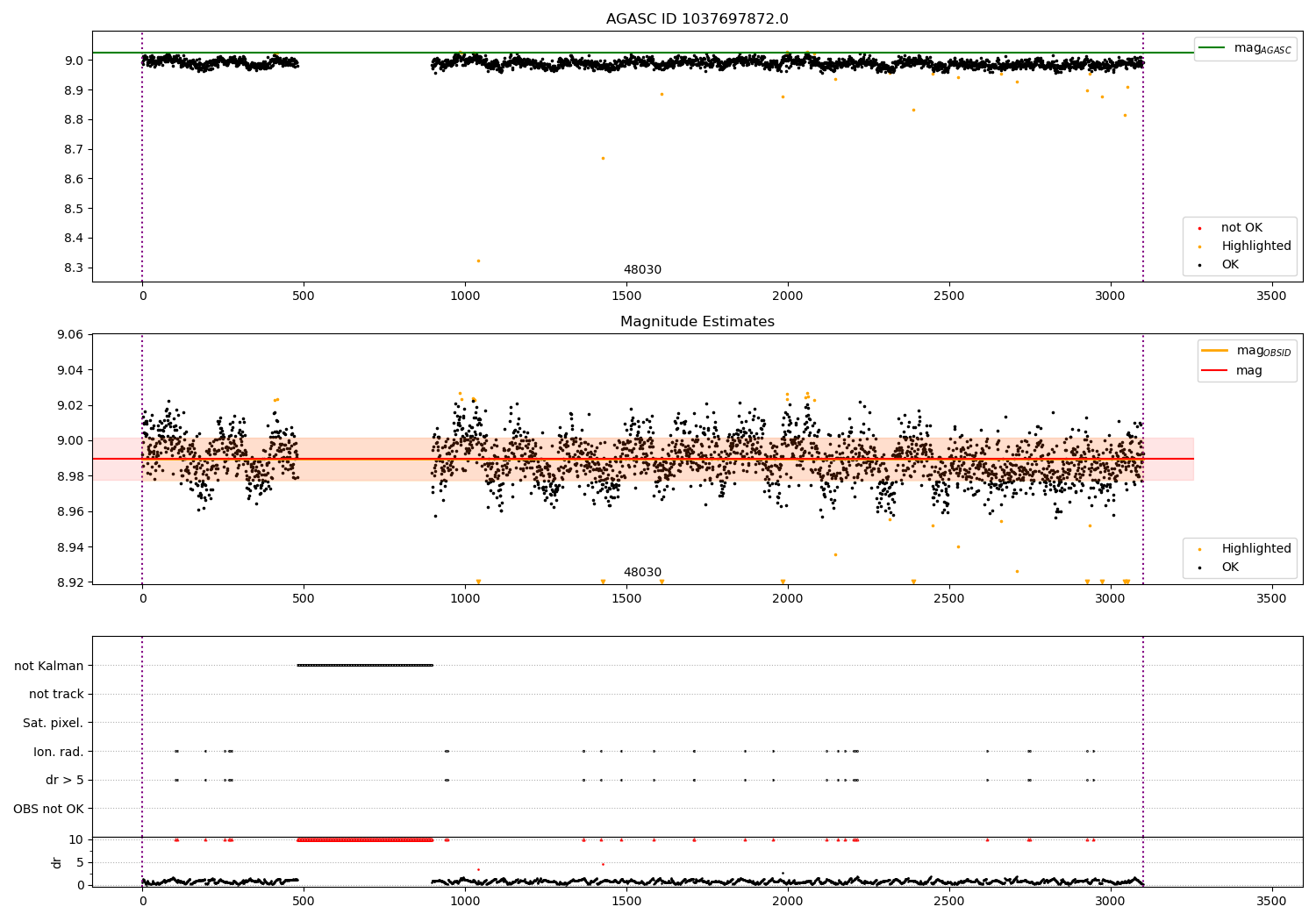
Task: Click the "48030" annotation in the AGASC ID plot
Action: point(642,270)
